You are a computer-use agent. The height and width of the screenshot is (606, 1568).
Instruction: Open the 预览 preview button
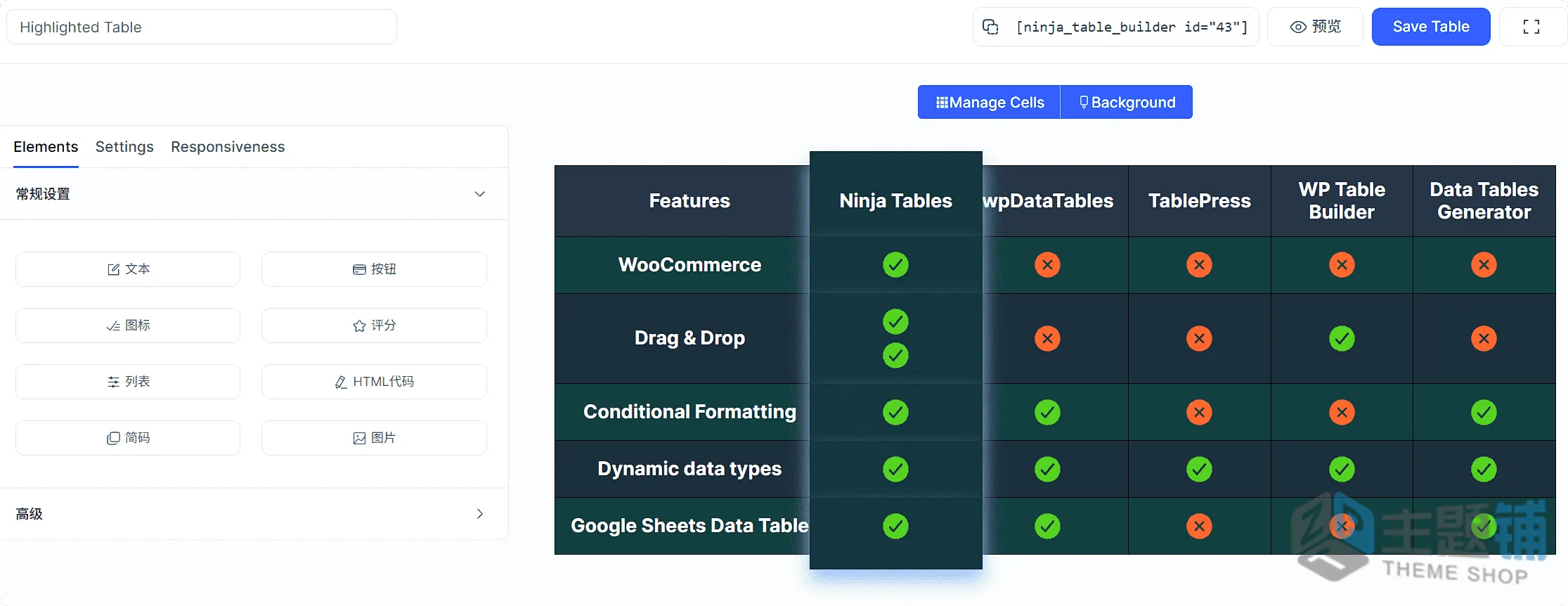[x=1315, y=27]
